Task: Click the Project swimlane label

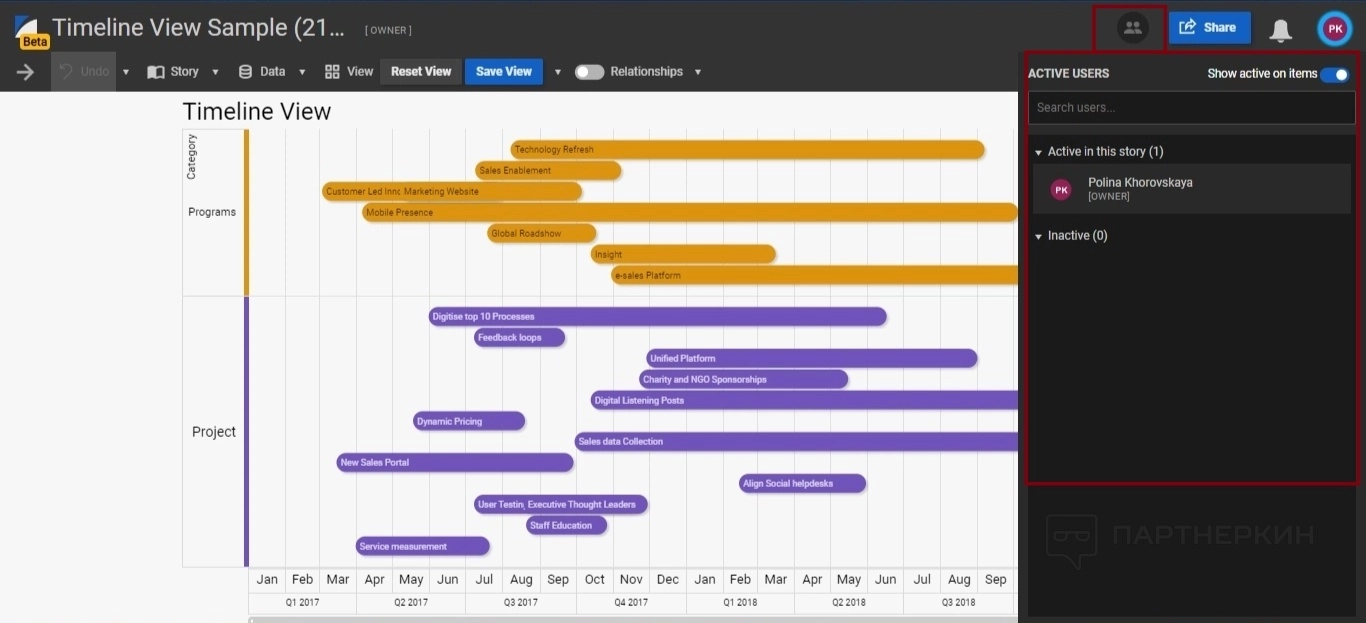Action: (x=214, y=432)
